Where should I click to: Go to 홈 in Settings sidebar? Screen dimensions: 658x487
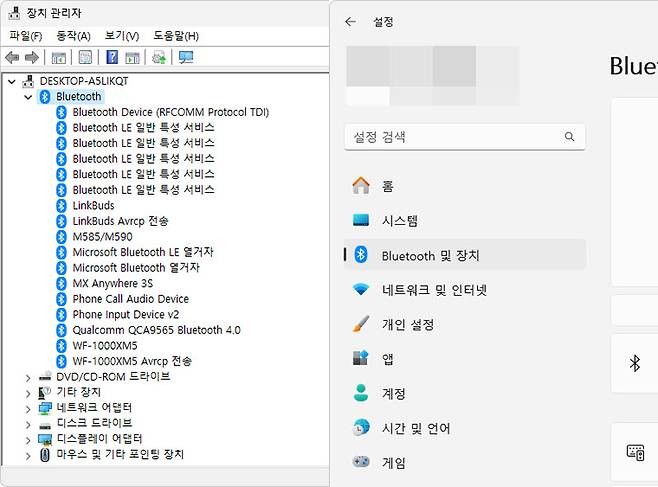click(x=465, y=185)
